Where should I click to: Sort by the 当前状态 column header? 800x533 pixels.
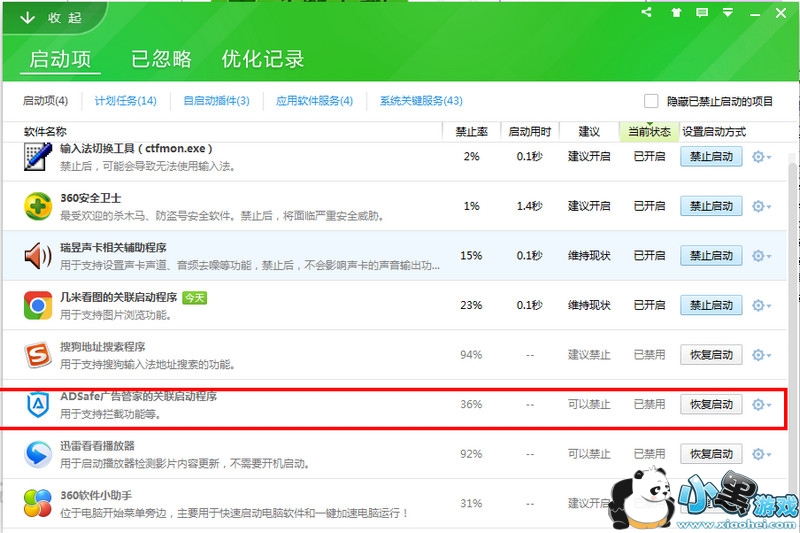tap(649, 132)
